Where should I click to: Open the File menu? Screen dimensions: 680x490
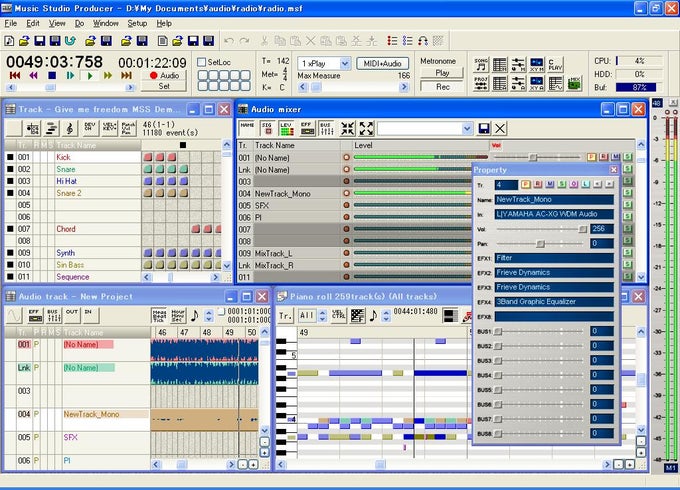point(11,23)
